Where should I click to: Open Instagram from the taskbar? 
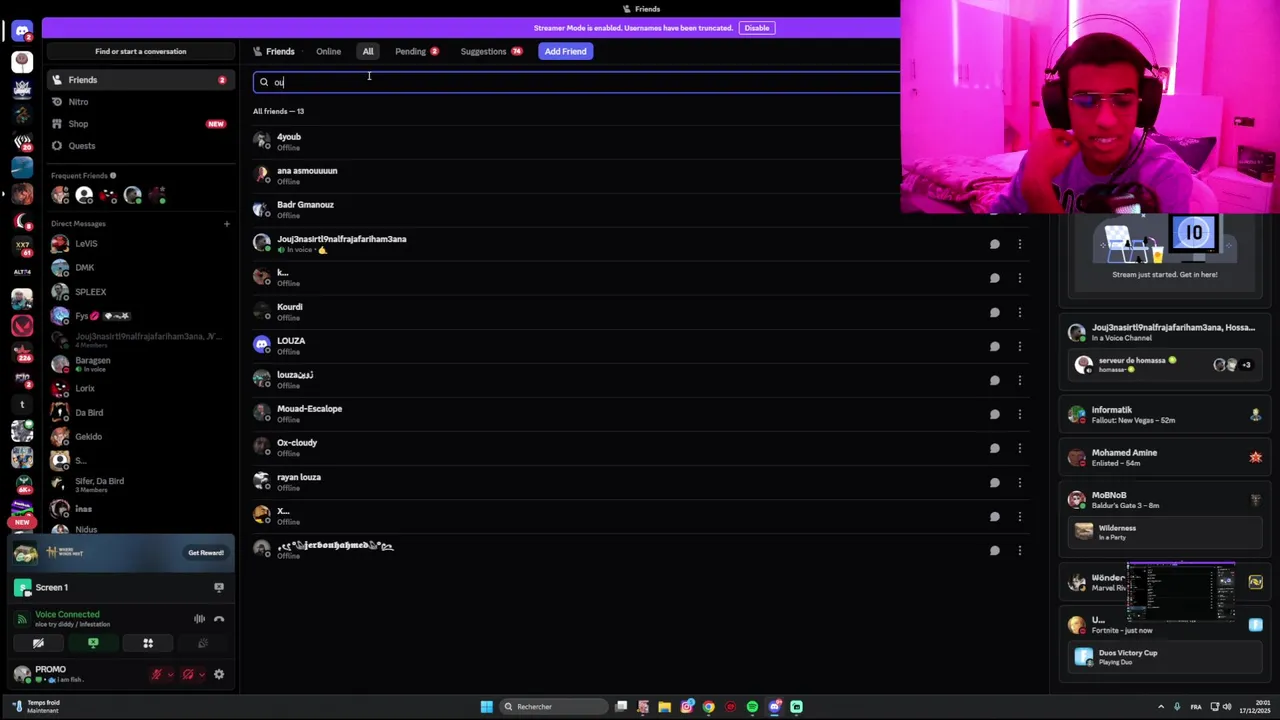[687, 707]
